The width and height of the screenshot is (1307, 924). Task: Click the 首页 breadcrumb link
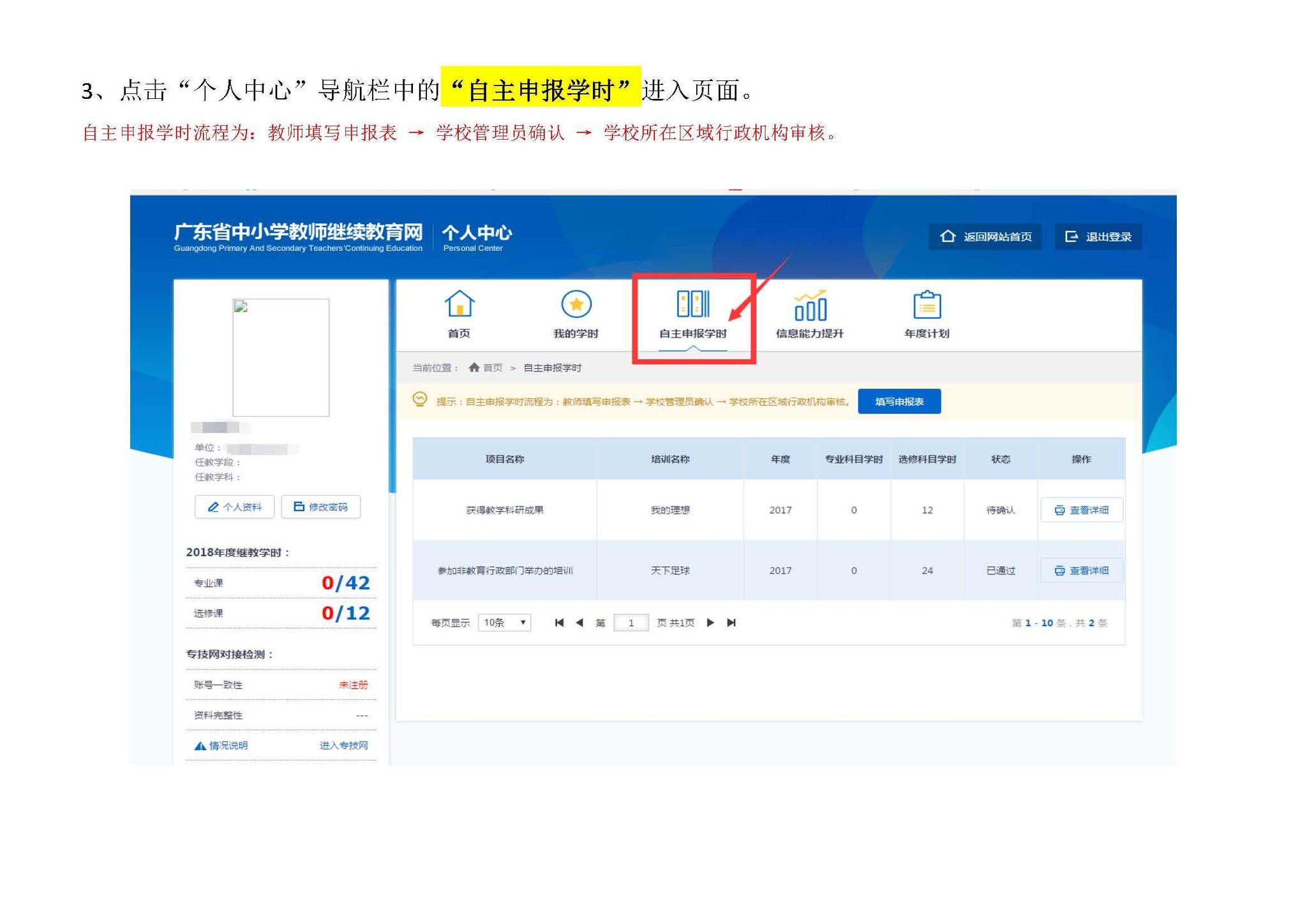492,368
